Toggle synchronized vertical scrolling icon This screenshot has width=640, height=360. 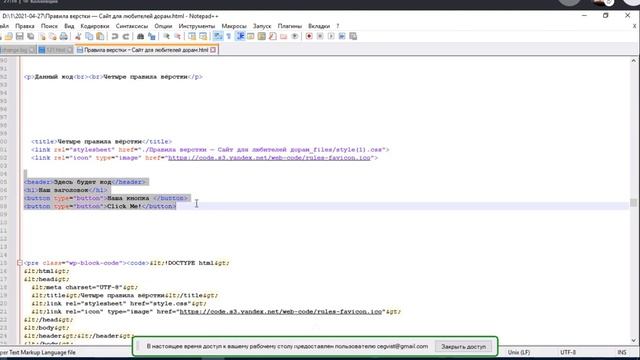coord(192,36)
